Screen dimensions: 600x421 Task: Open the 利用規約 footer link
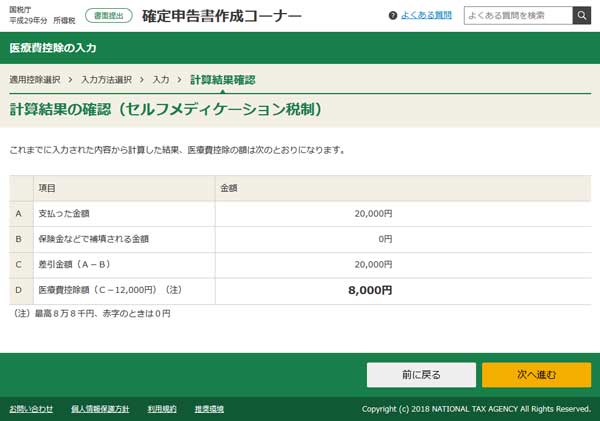[x=162, y=409]
